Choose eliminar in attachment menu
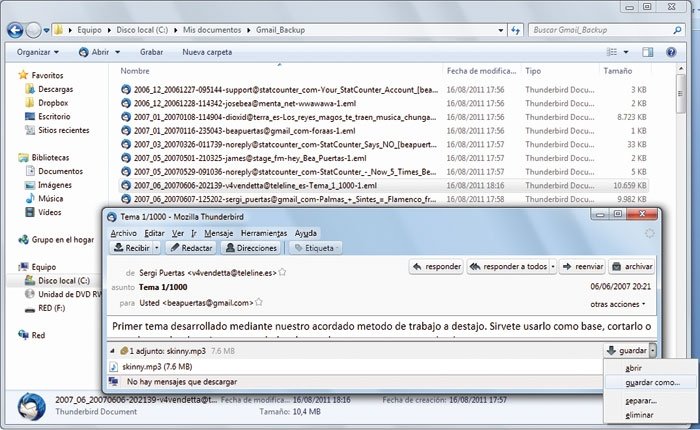This screenshot has width=700, height=430. click(639, 415)
